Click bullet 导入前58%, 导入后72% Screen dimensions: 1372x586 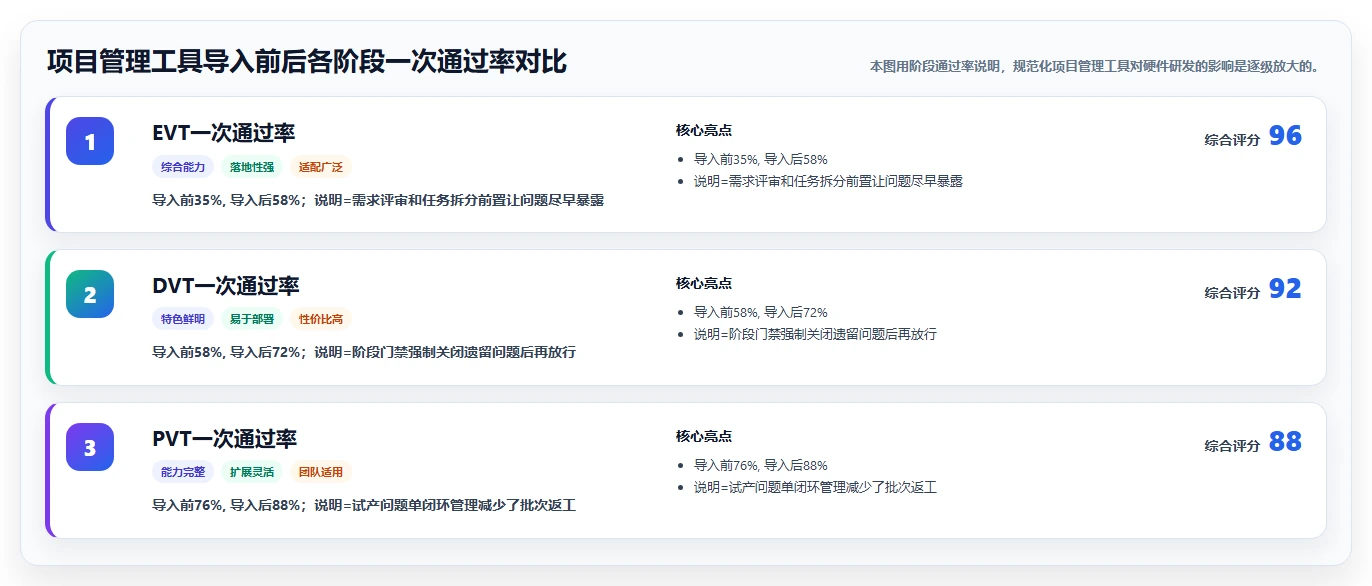pos(761,312)
